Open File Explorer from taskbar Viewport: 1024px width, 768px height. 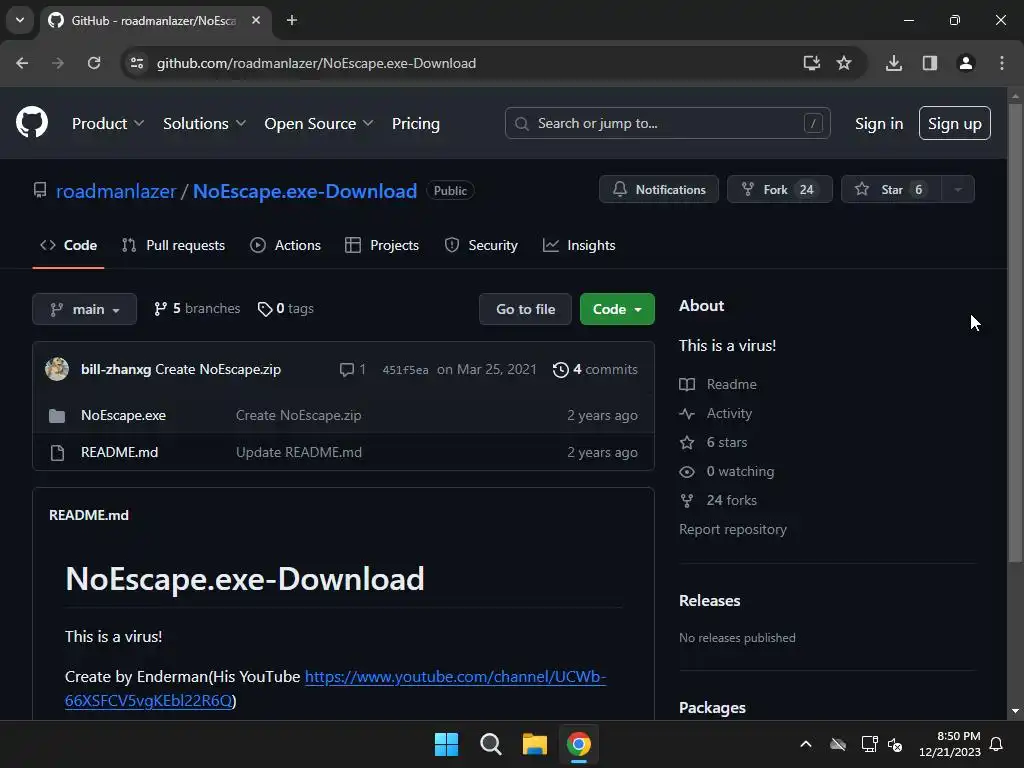pos(535,744)
